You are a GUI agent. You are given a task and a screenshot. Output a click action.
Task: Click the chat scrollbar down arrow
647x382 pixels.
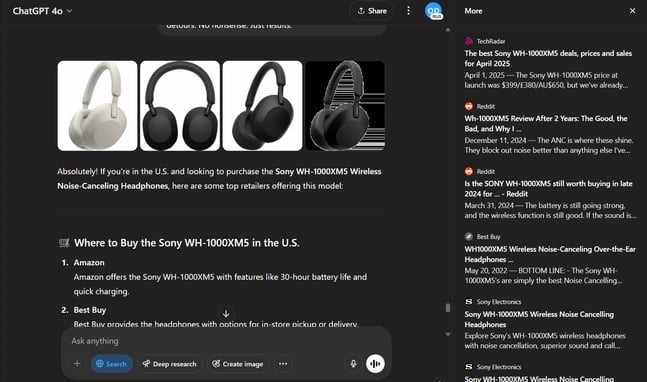coord(448,334)
